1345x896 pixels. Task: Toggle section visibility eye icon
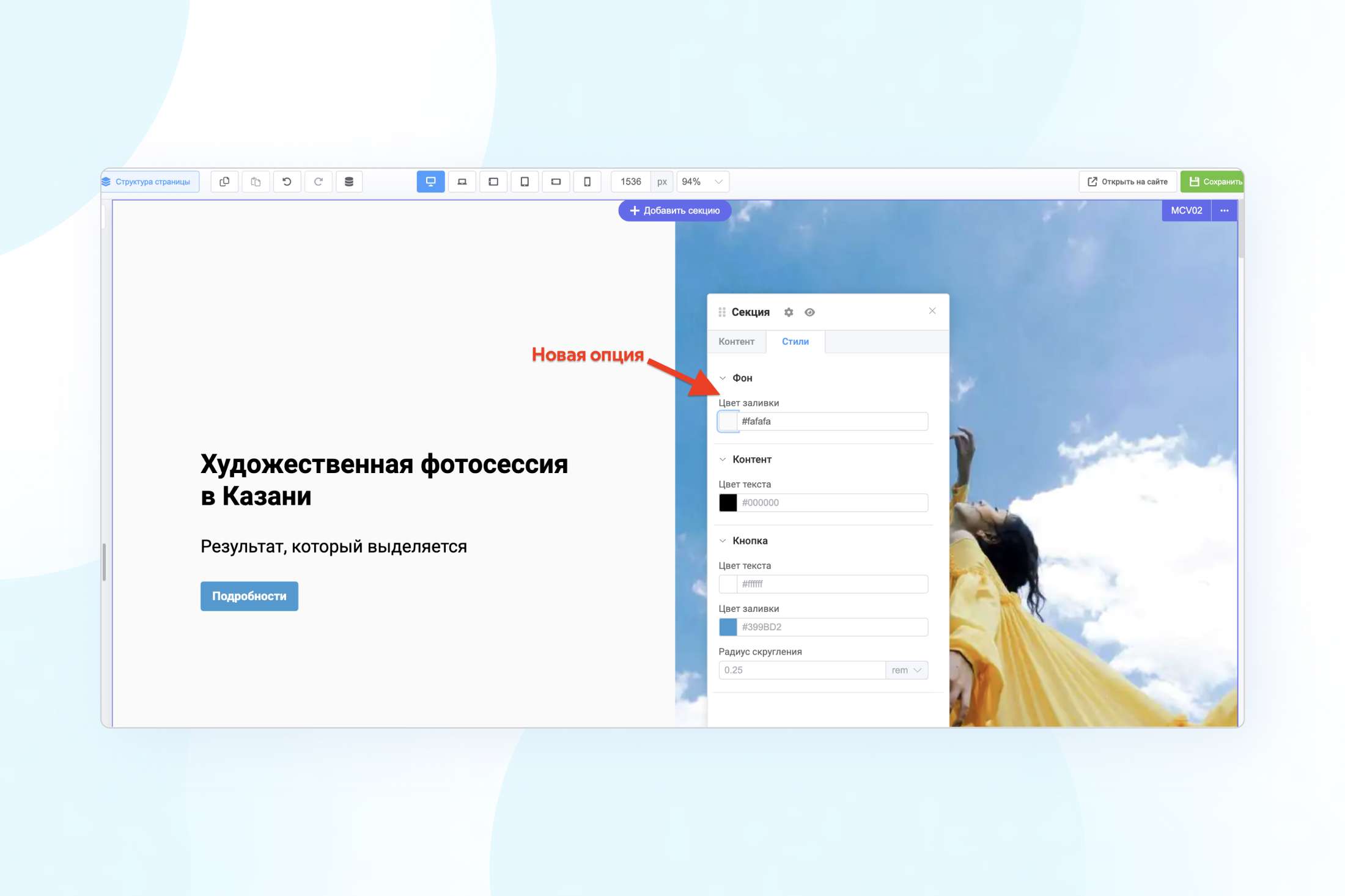[809, 312]
